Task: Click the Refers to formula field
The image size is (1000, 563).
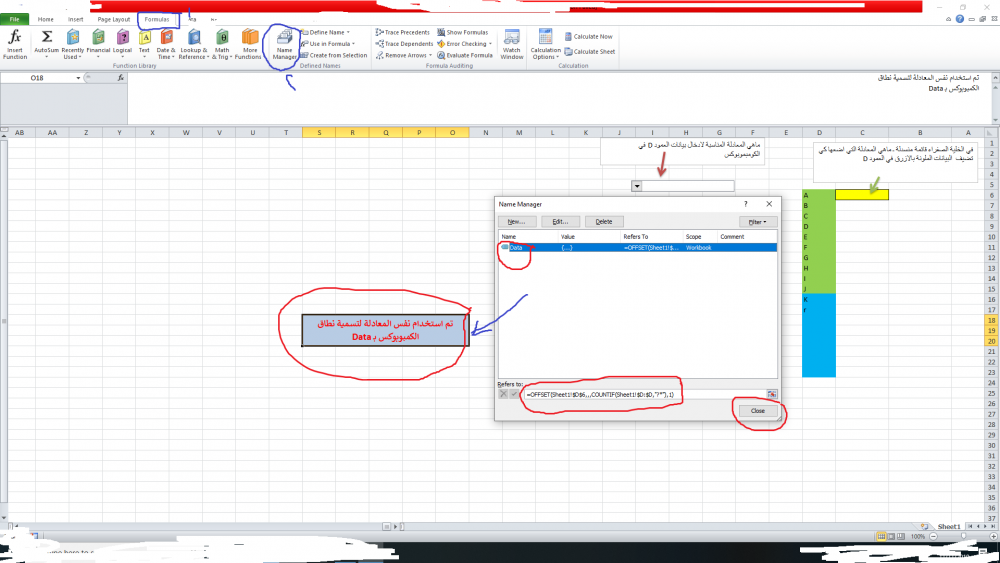Action: click(x=645, y=394)
